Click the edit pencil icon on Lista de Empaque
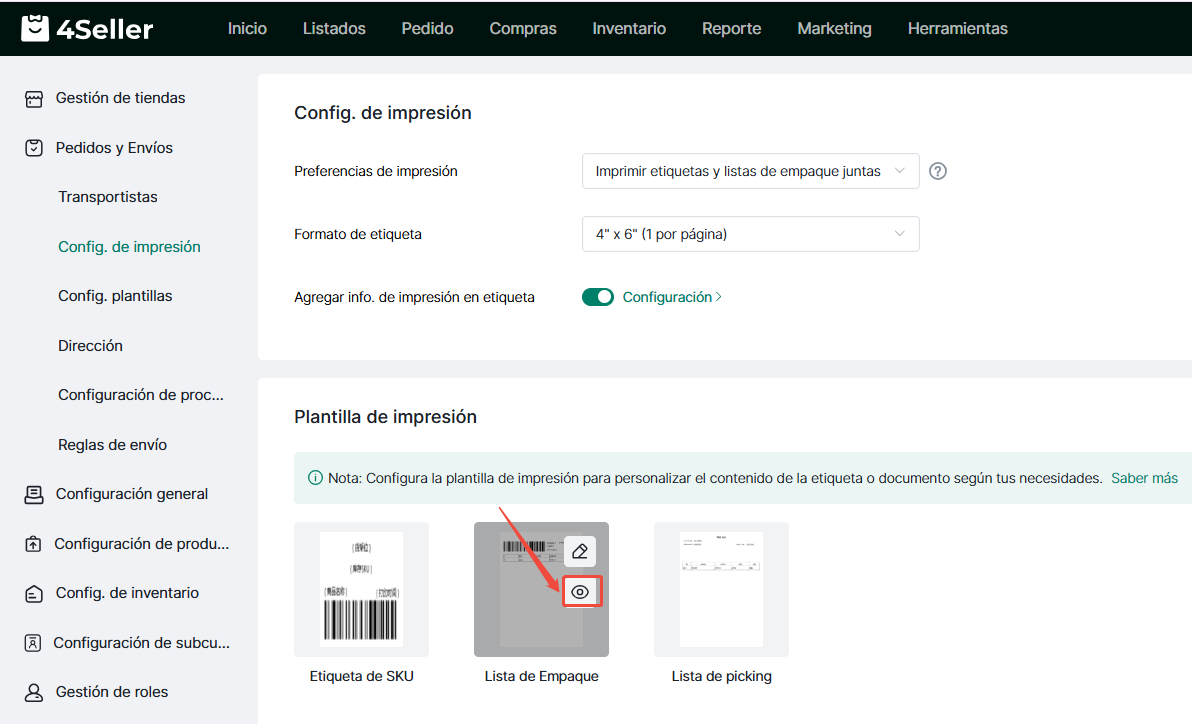This screenshot has height=724, width=1192. pyautogui.click(x=580, y=551)
